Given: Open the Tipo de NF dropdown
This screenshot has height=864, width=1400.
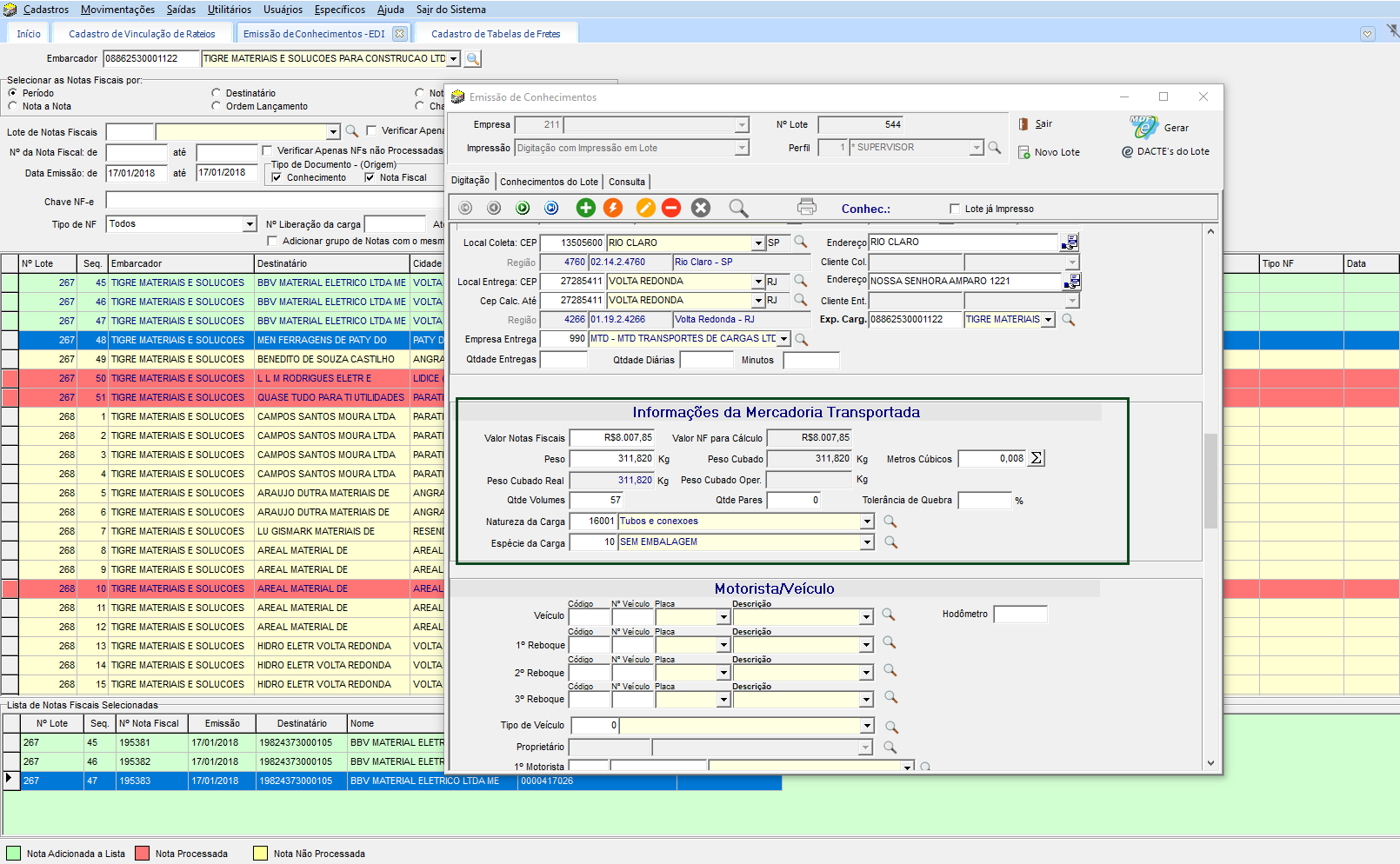Looking at the screenshot, I should 250,224.
